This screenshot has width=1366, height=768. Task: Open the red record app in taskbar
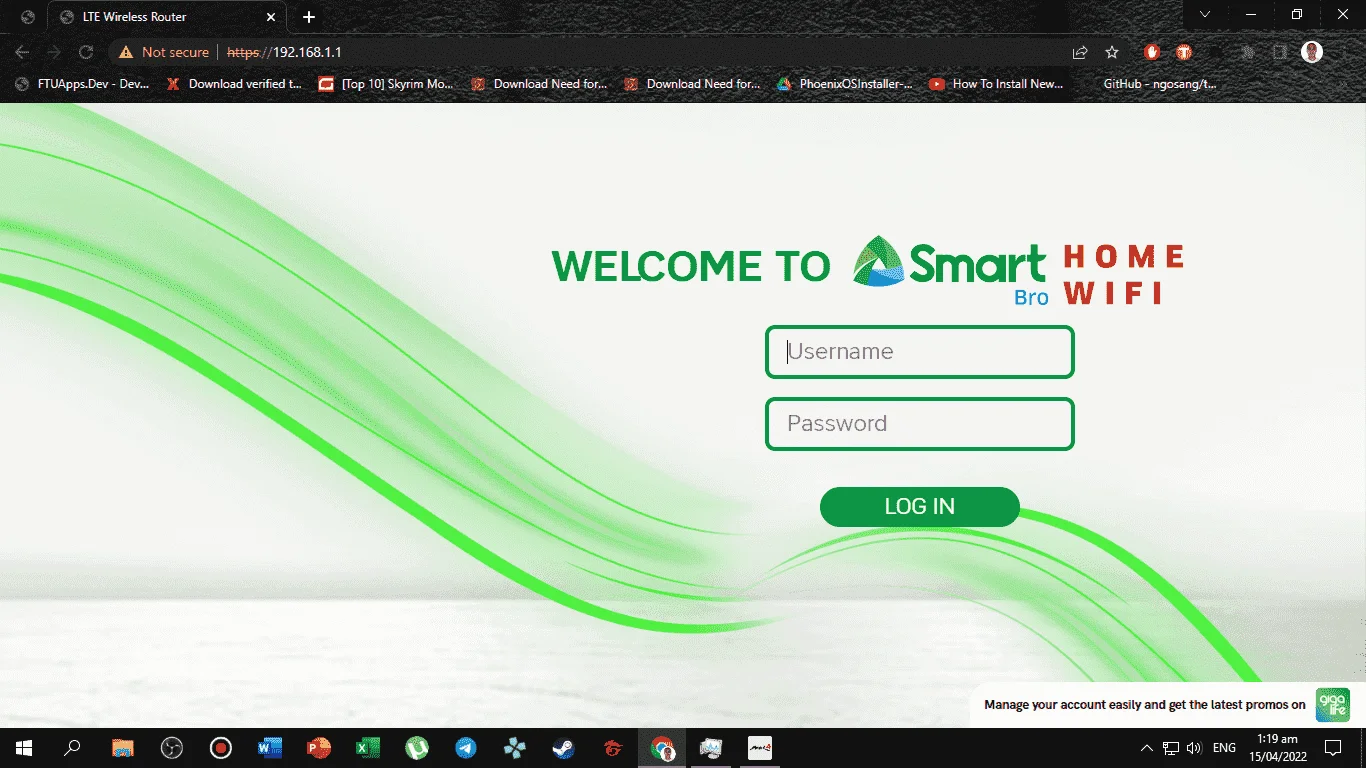point(221,748)
